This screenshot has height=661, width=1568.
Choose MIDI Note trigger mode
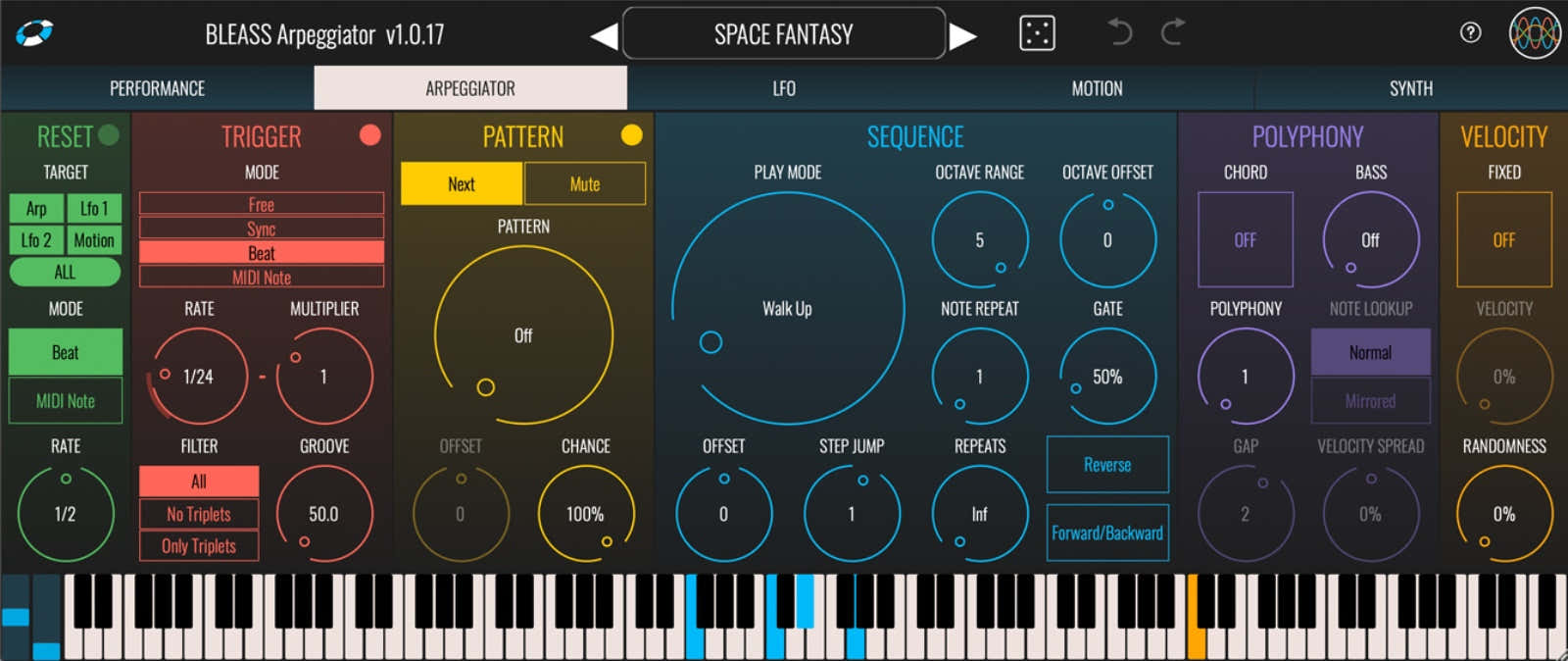262,278
